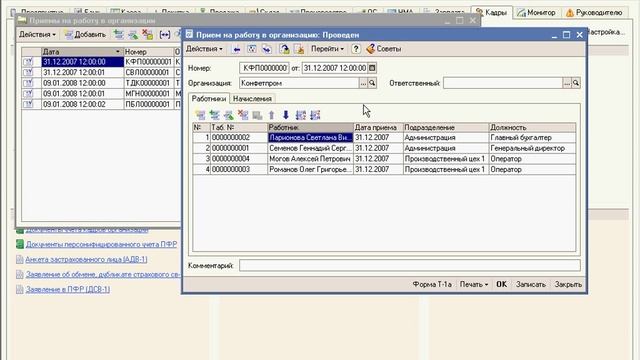Click the gray finish-editing icon in table toolbar
The width and height of the screenshot is (640, 360).
[x=257, y=115]
